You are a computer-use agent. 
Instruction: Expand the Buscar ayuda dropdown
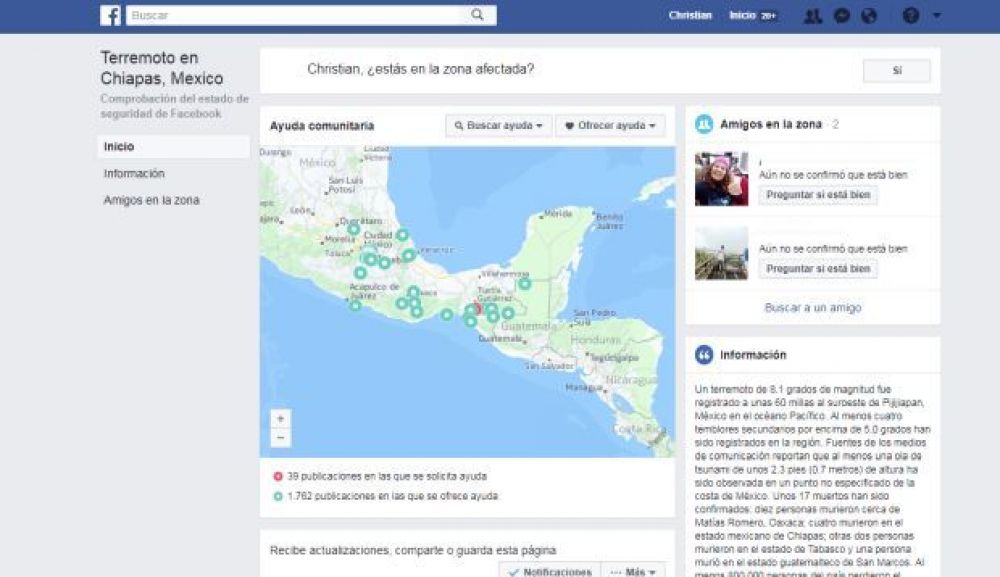point(498,126)
